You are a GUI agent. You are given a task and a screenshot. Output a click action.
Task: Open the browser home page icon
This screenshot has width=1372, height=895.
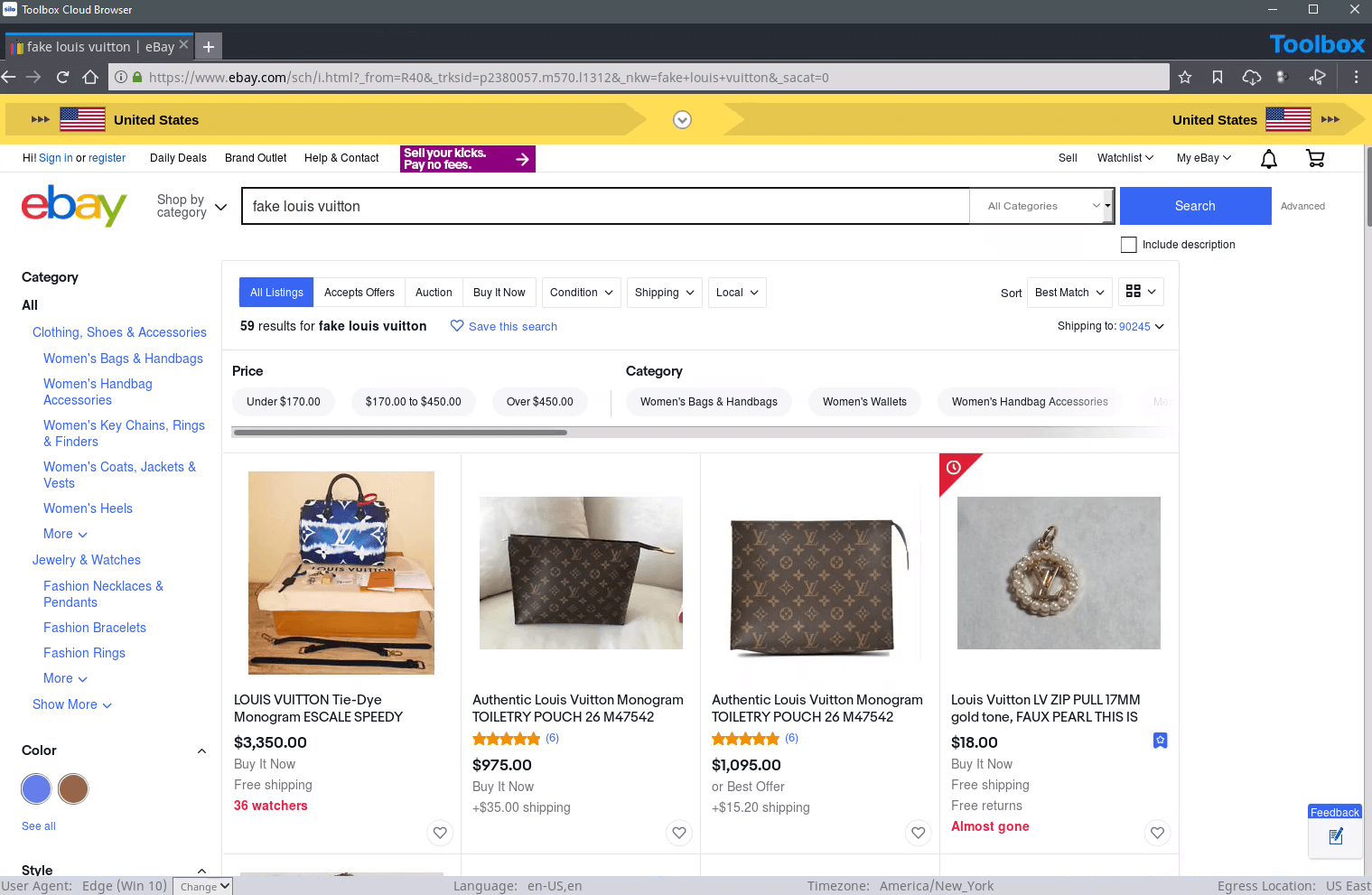point(90,78)
